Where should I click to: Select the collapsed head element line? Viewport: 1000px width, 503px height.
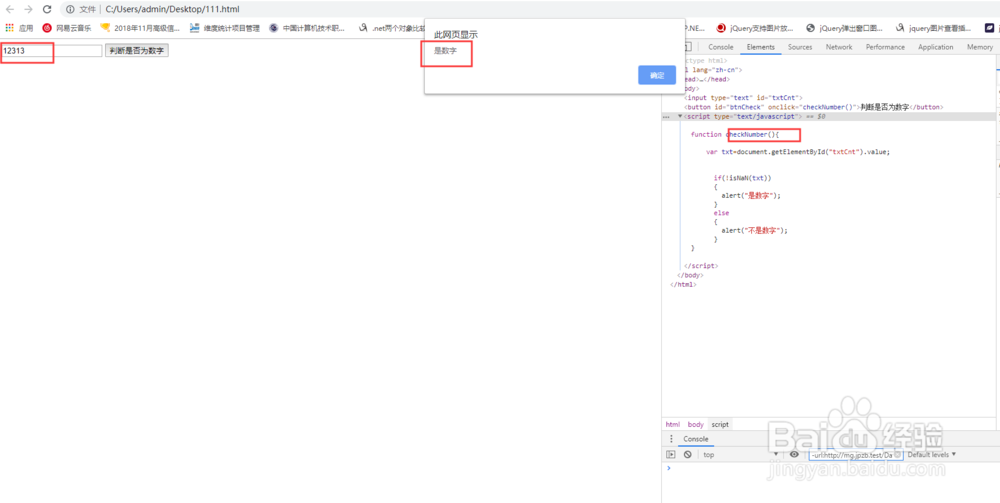(705, 80)
